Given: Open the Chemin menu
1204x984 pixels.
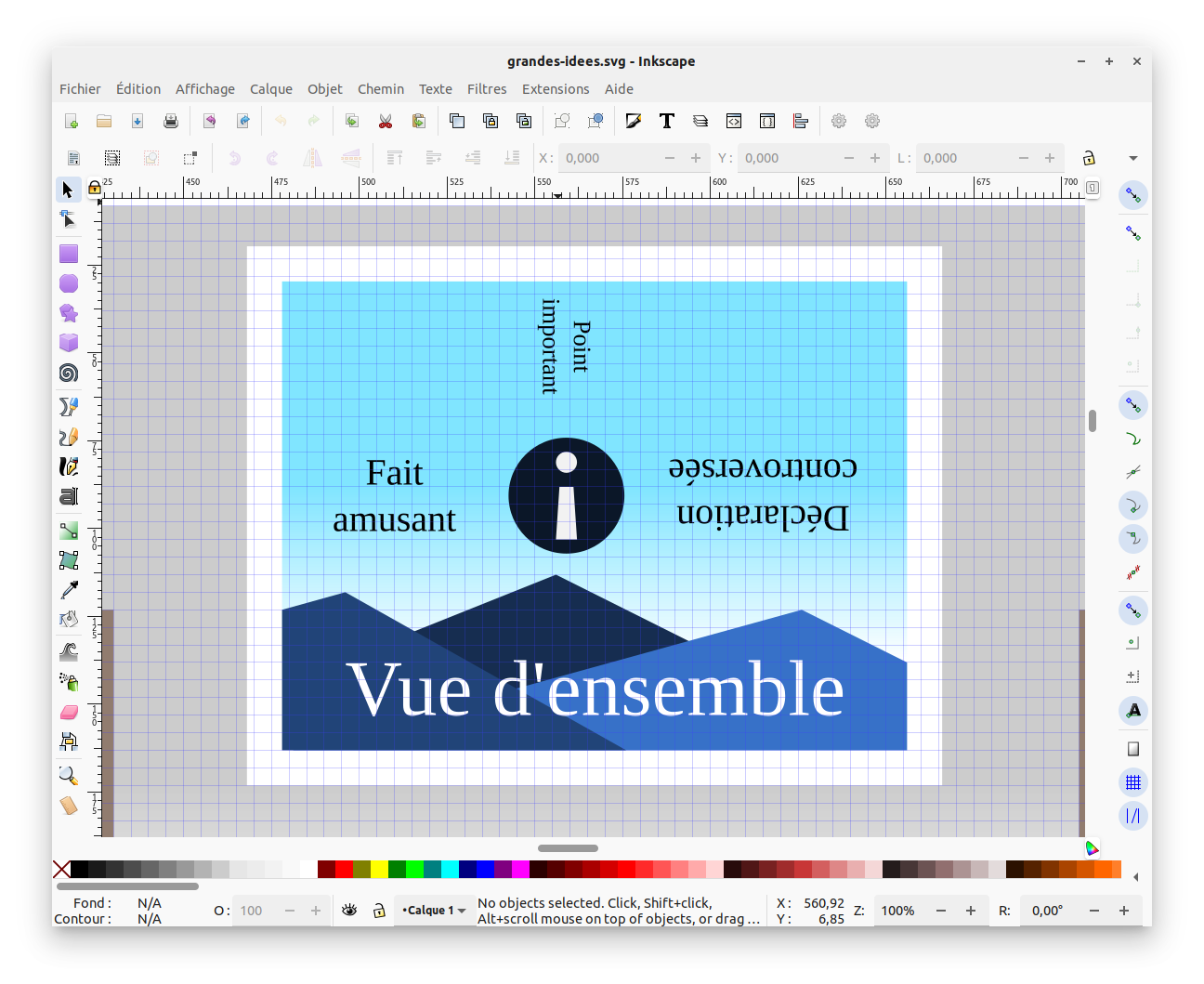Looking at the screenshot, I should pyautogui.click(x=380, y=88).
